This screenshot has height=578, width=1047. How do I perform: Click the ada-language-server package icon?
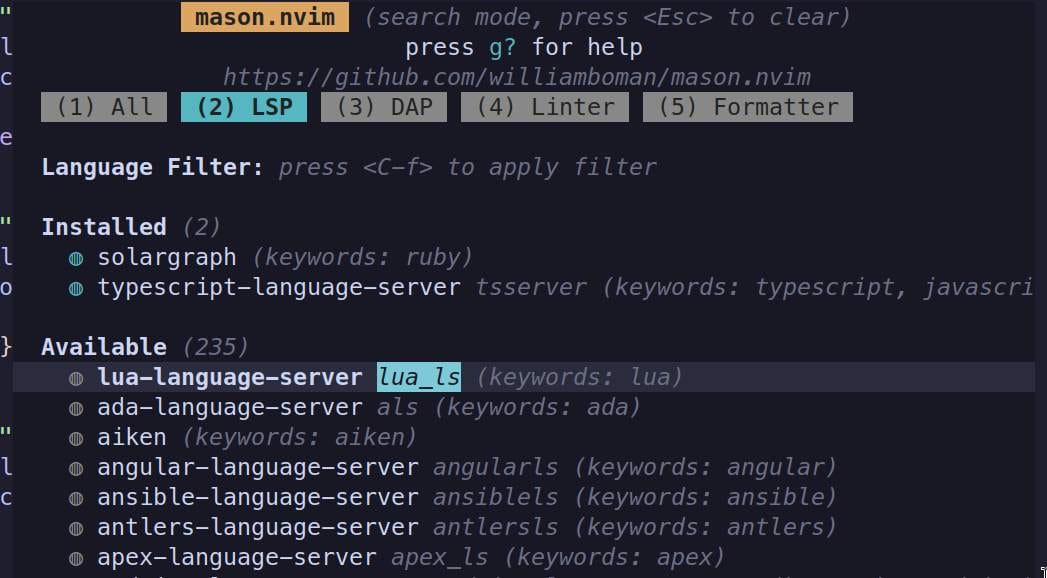pos(76,408)
